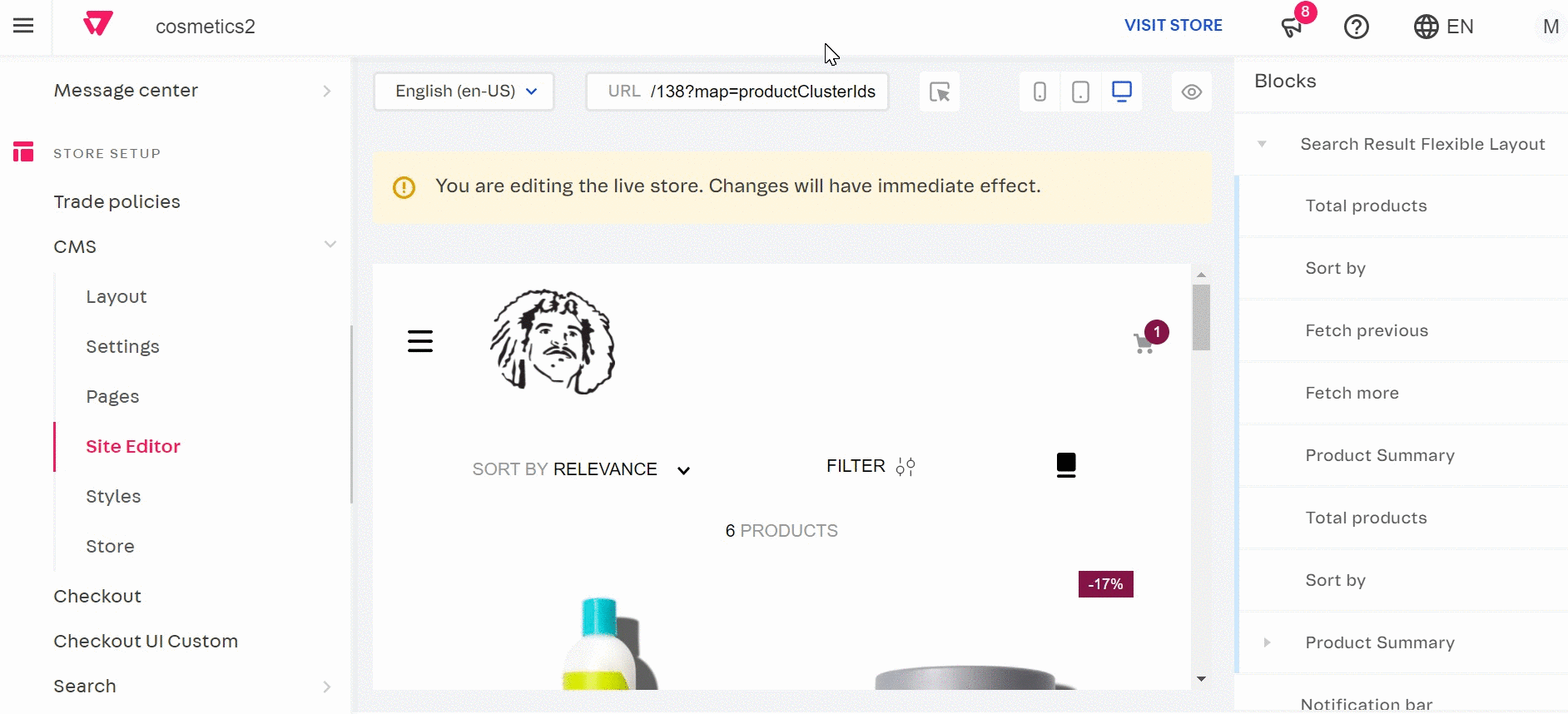Open the English (en-US) locale selector

pyautogui.click(x=464, y=92)
